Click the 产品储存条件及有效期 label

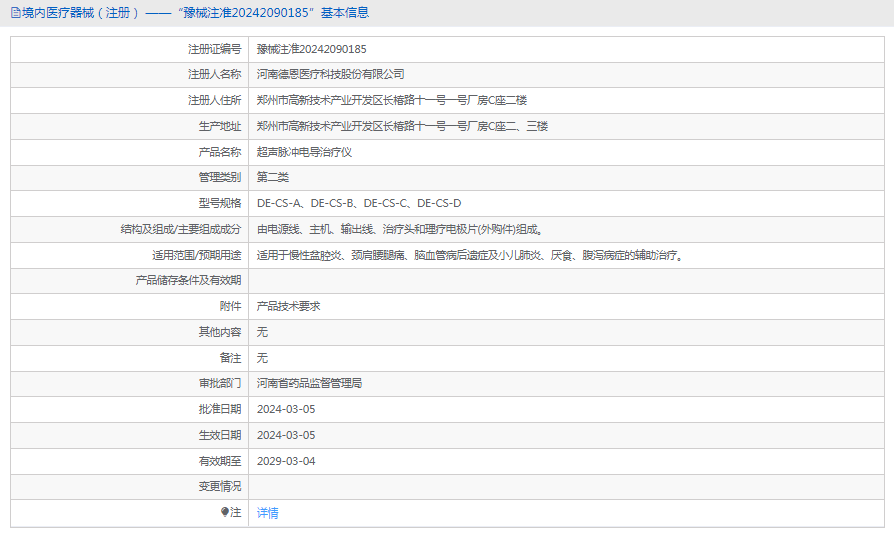pos(188,280)
